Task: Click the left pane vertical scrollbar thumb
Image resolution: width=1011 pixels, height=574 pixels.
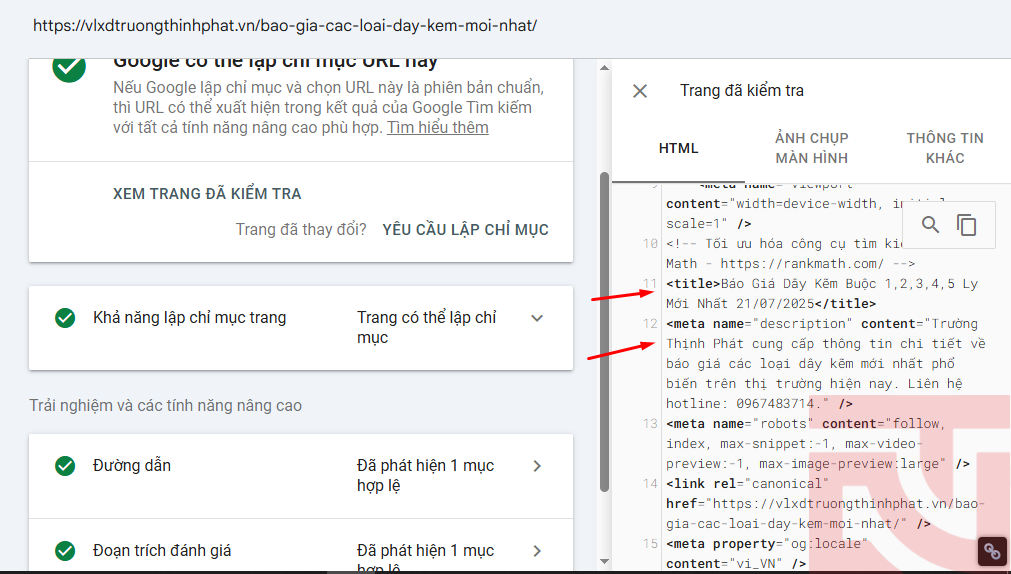Action: pyautogui.click(x=604, y=332)
